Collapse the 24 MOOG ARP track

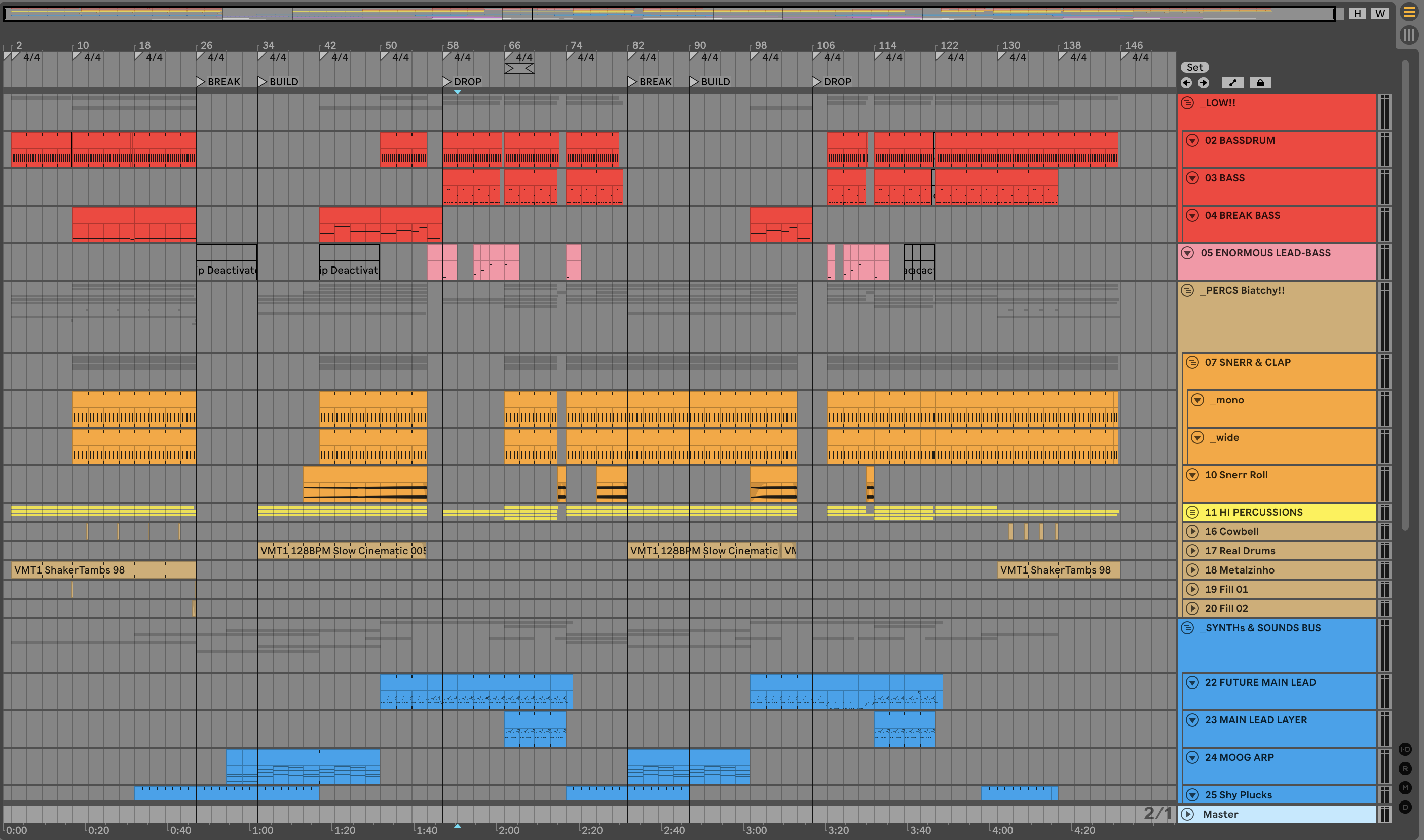(x=1192, y=757)
